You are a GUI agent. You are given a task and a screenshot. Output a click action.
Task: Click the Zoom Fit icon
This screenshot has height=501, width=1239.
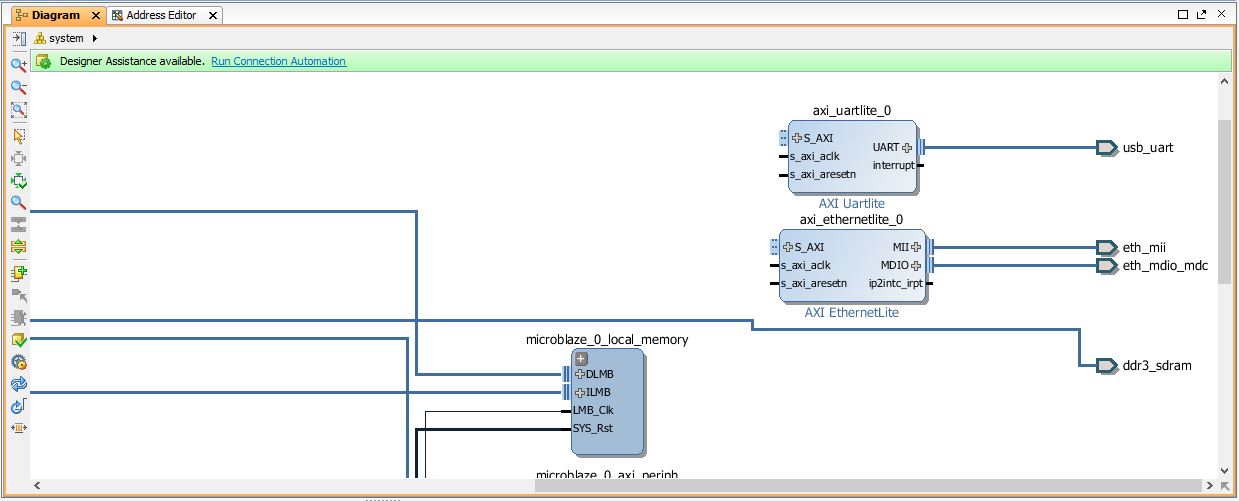pos(18,111)
